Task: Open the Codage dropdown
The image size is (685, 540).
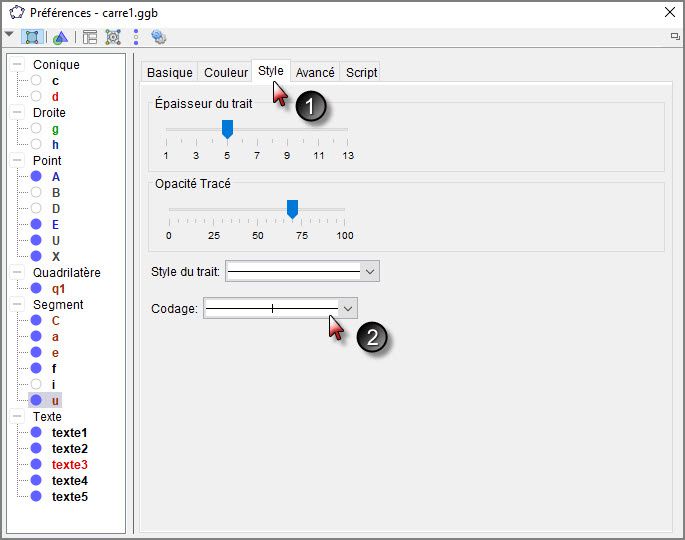Action: [x=280, y=308]
